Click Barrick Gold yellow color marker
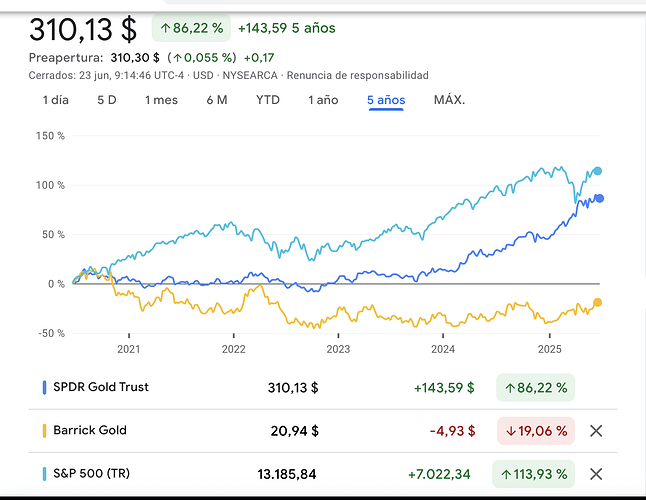 [x=44, y=431]
